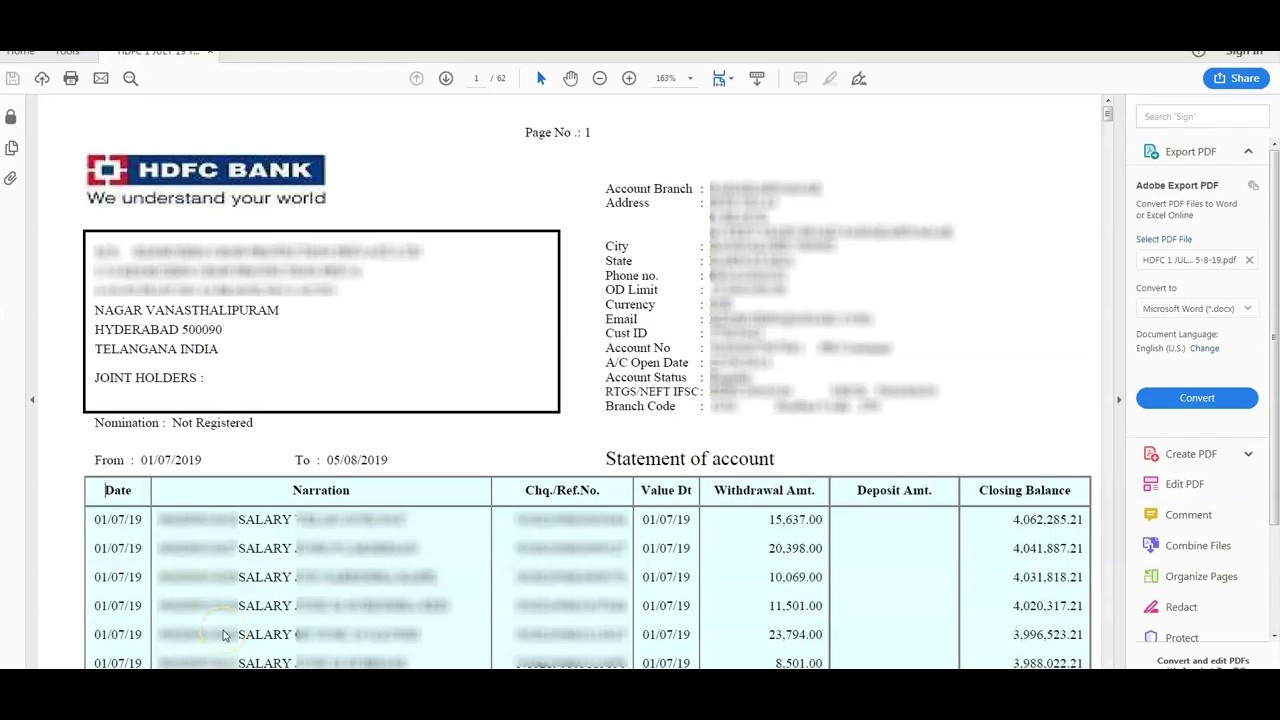The image size is (1280, 720).
Task: Click the tools search field
Action: point(1203,116)
